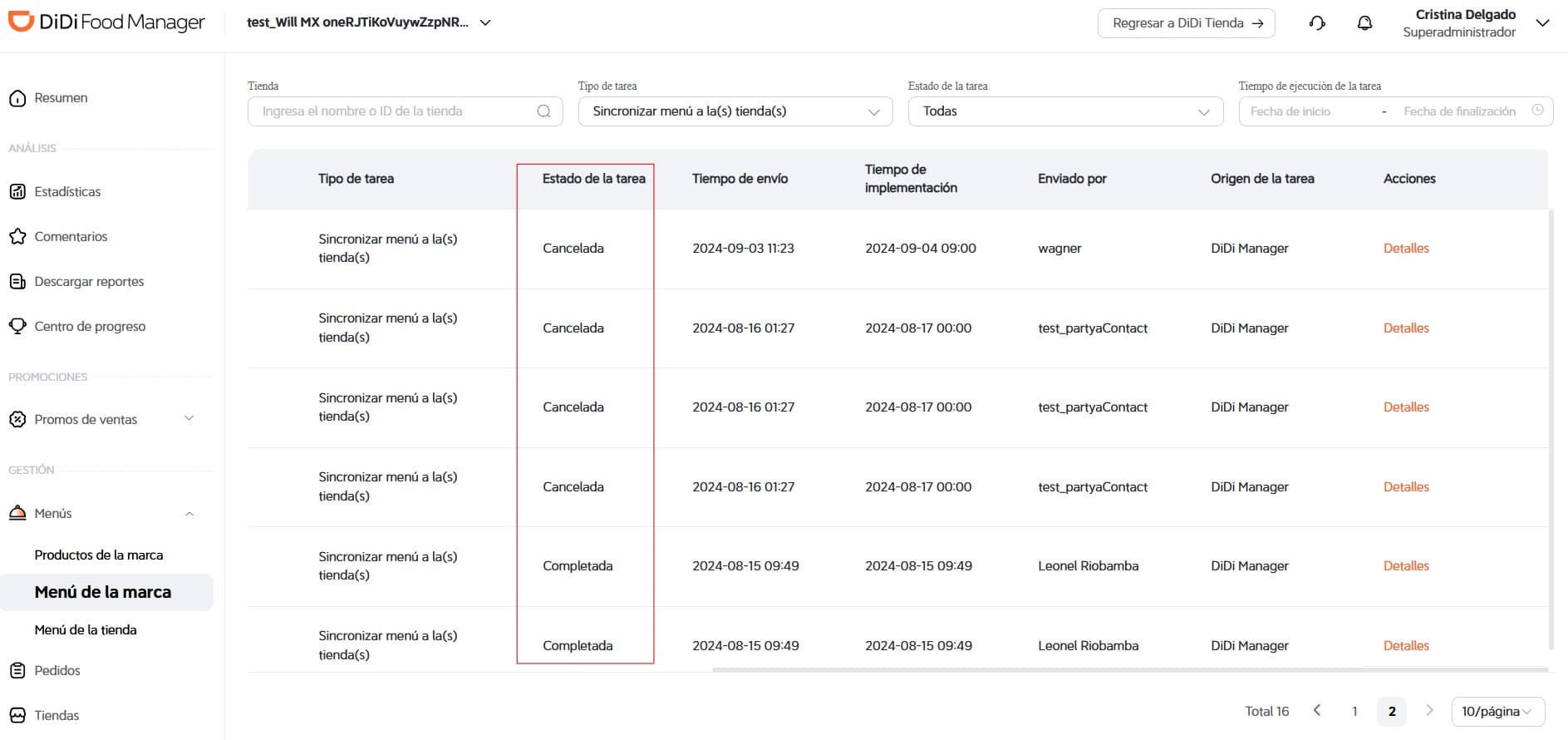Image resolution: width=1568 pixels, height=740 pixels.
Task: Click the Comentarios star icon
Action: [x=17, y=237]
